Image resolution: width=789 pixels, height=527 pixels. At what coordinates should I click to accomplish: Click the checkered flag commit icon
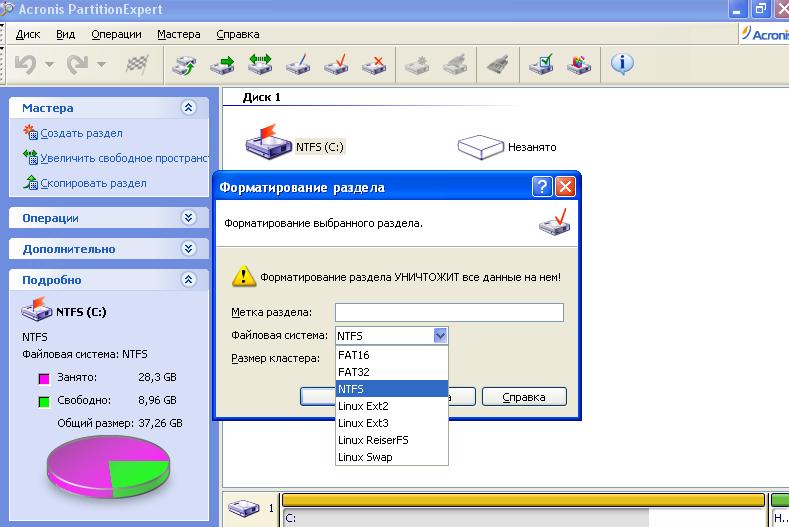point(137,64)
